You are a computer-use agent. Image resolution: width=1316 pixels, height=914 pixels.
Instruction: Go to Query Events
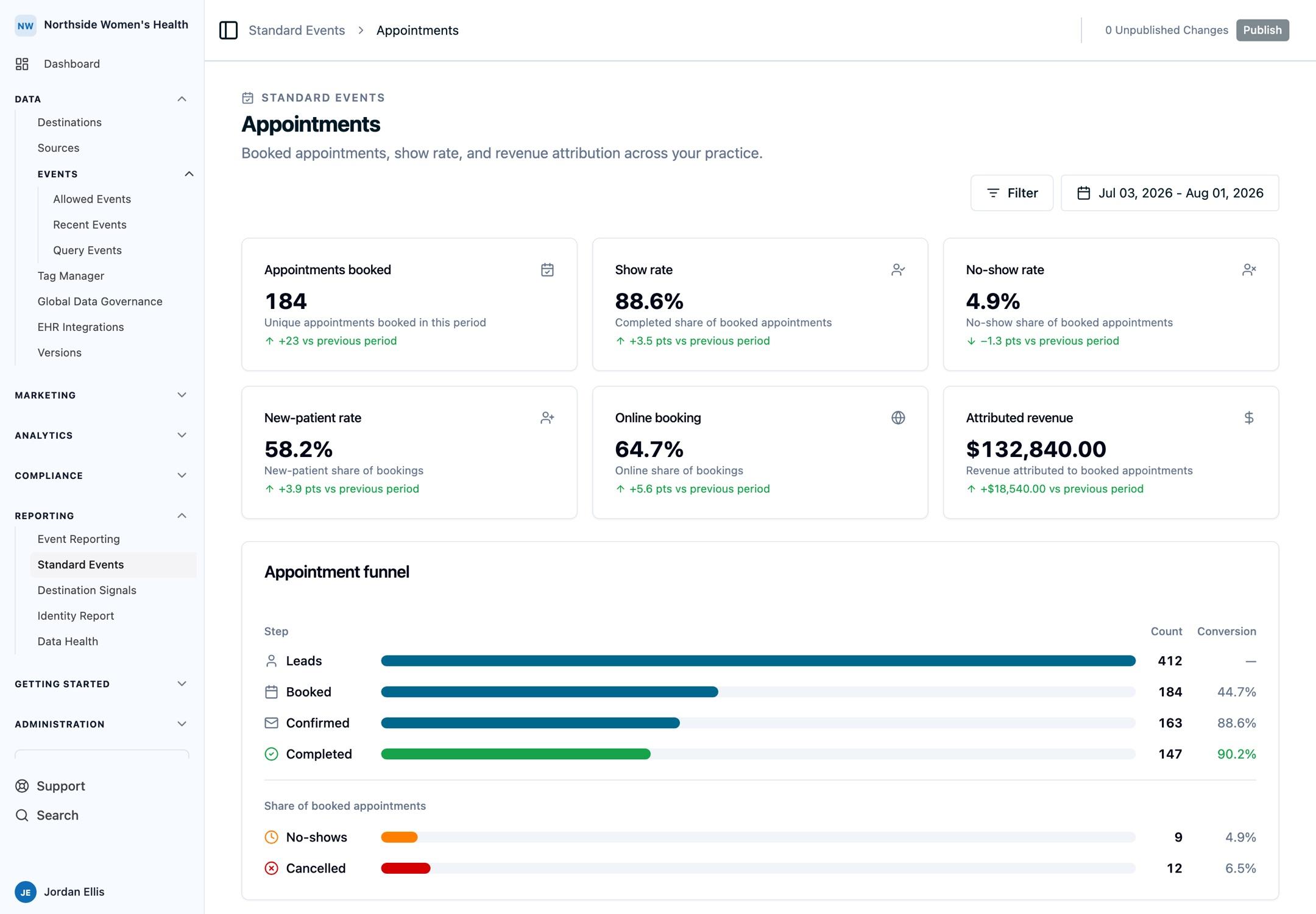coord(87,250)
